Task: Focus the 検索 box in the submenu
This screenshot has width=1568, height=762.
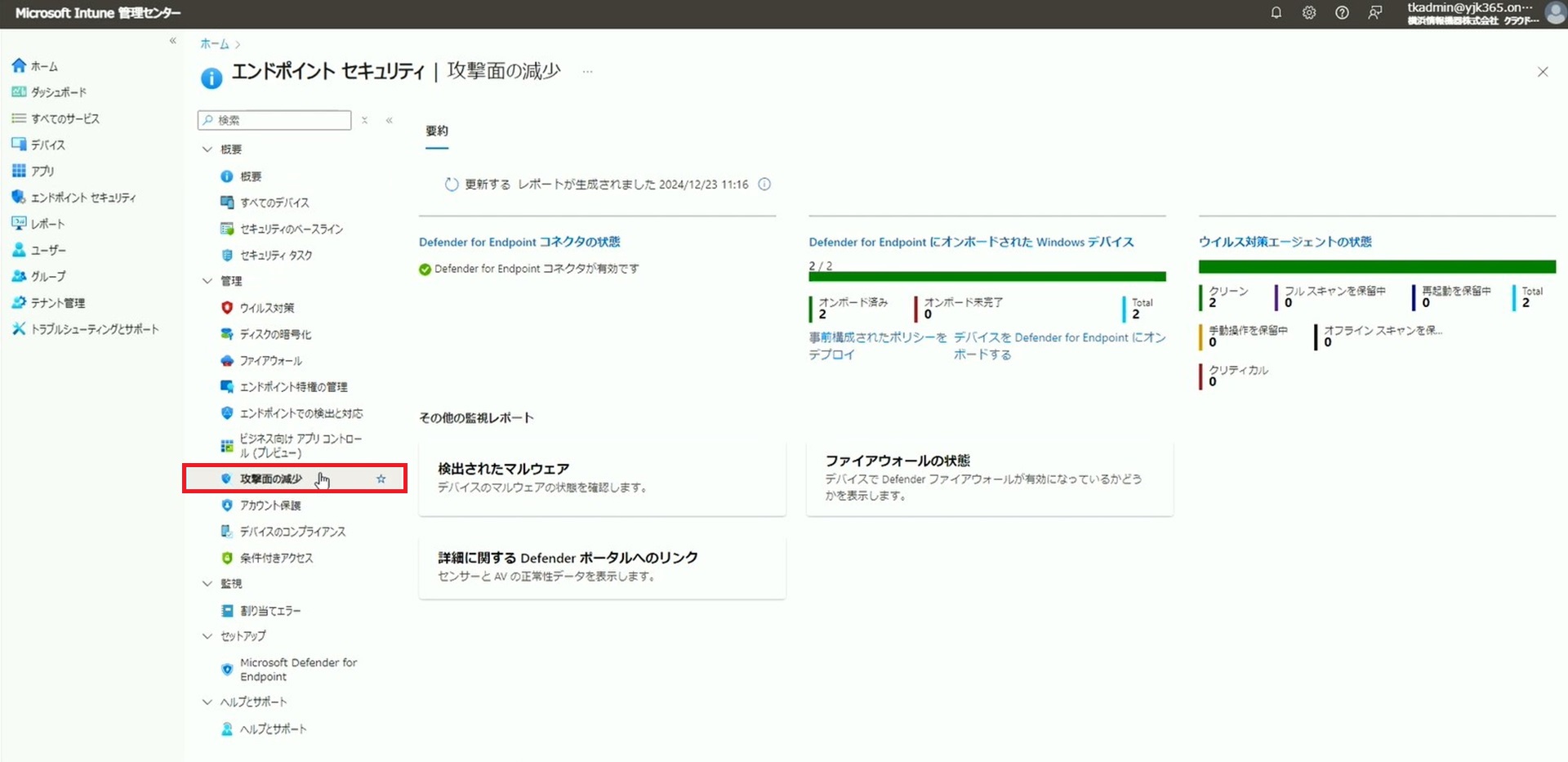Action: 274,120
